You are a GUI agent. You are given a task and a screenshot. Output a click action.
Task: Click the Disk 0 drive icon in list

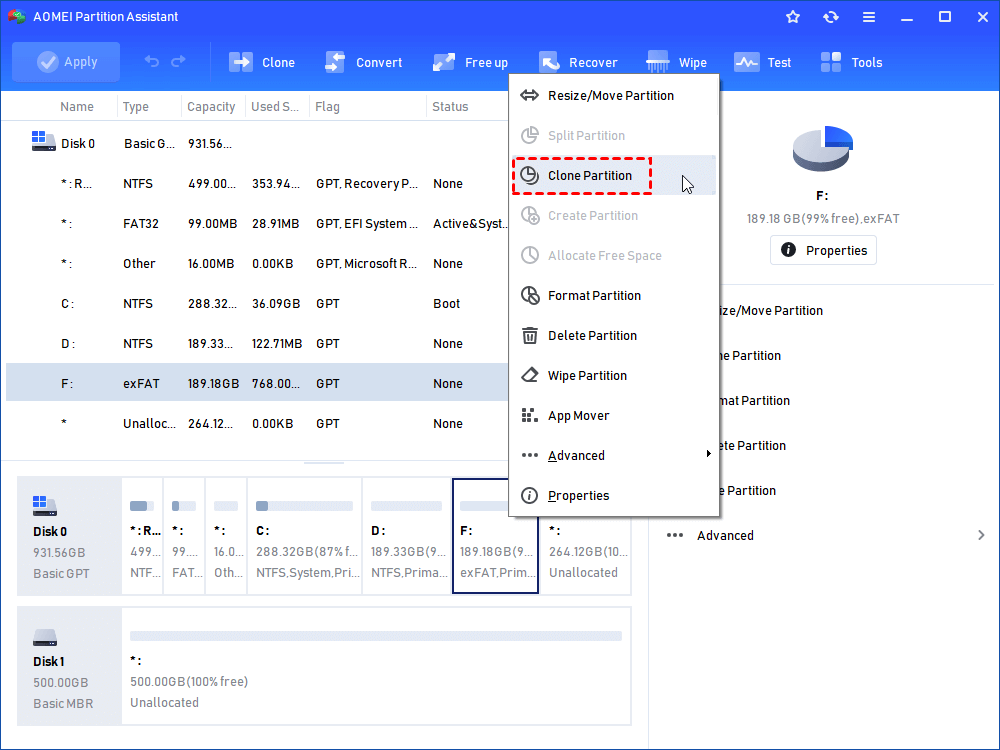[43, 141]
